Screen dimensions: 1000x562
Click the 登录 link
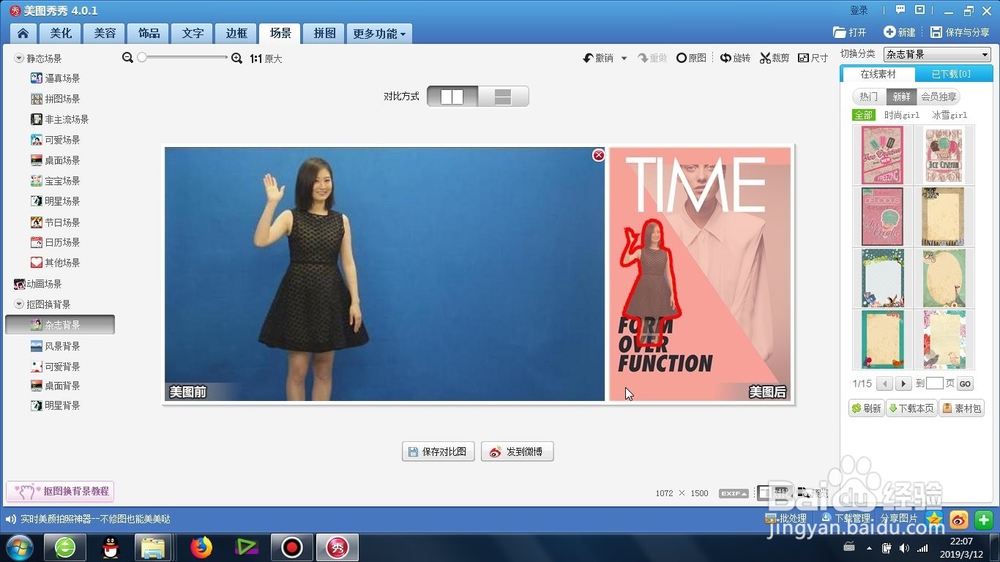coord(859,10)
